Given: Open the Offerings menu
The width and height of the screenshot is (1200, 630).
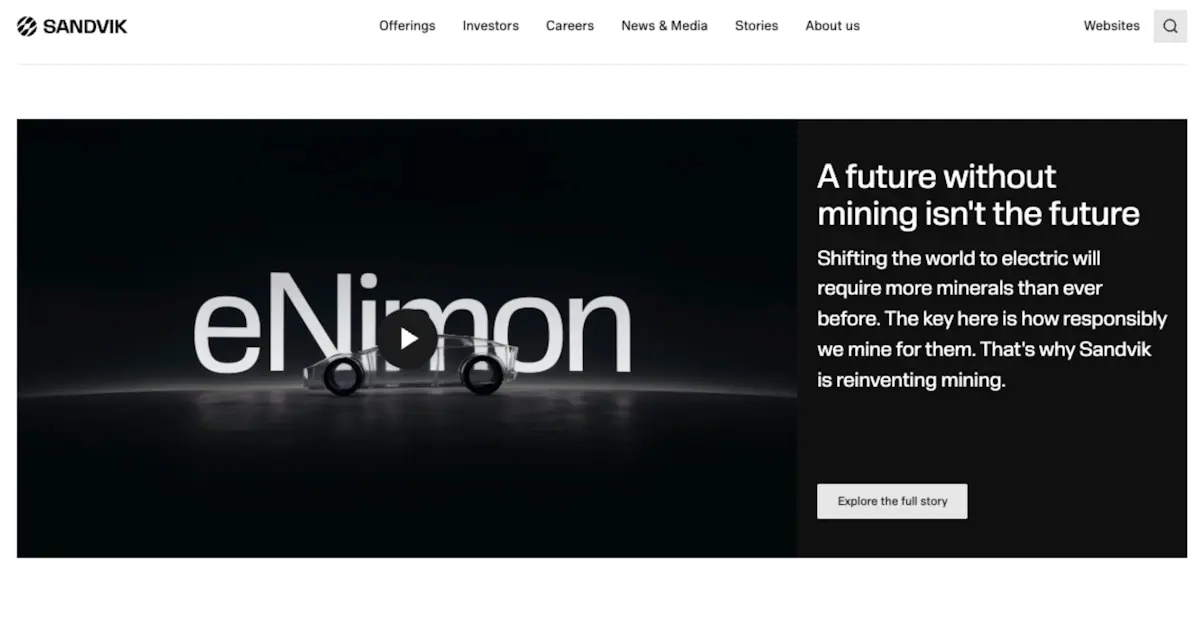Looking at the screenshot, I should pos(407,26).
